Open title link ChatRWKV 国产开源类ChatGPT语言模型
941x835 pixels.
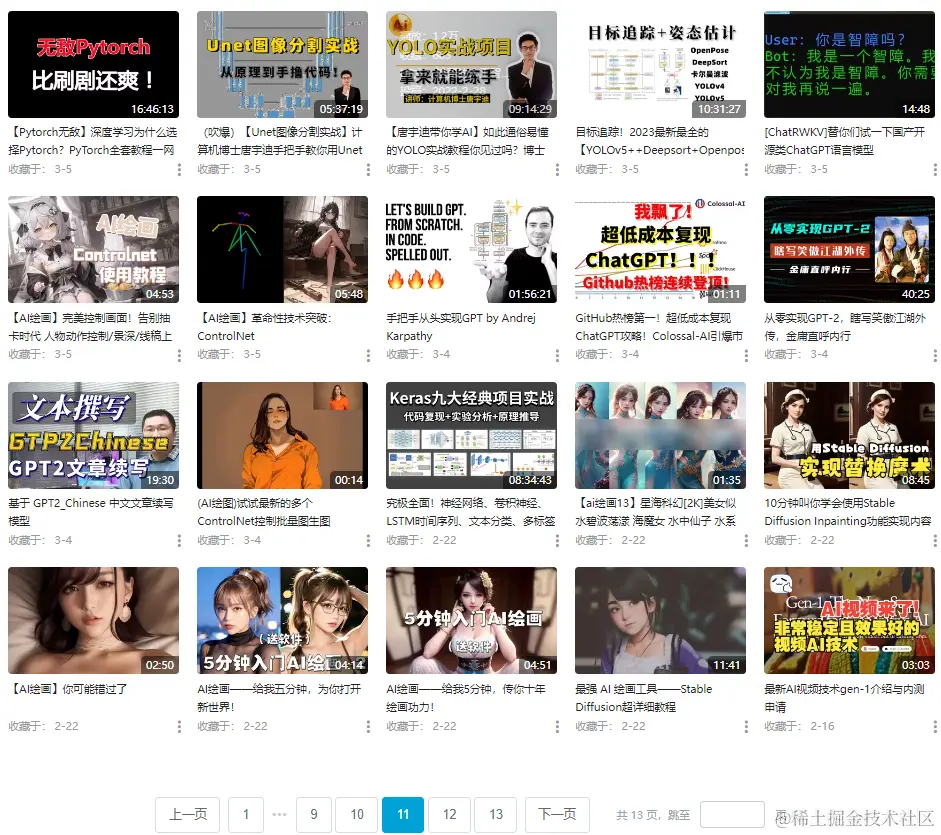[x=845, y=141]
